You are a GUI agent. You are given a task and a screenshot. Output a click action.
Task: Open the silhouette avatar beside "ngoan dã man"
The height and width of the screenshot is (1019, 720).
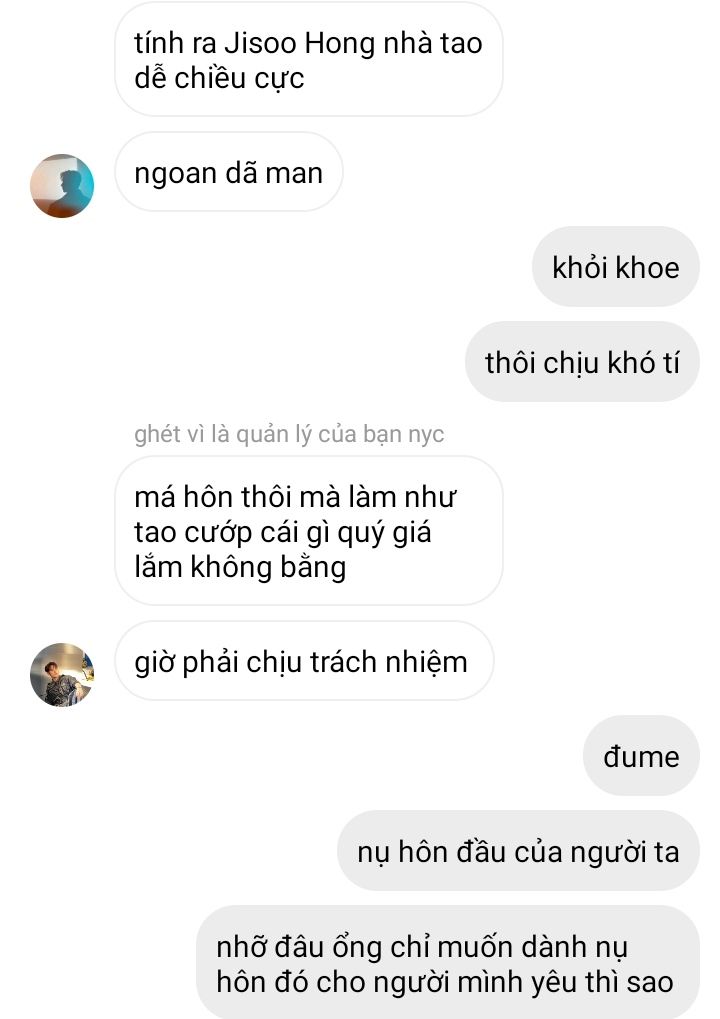pyautogui.click(x=62, y=186)
